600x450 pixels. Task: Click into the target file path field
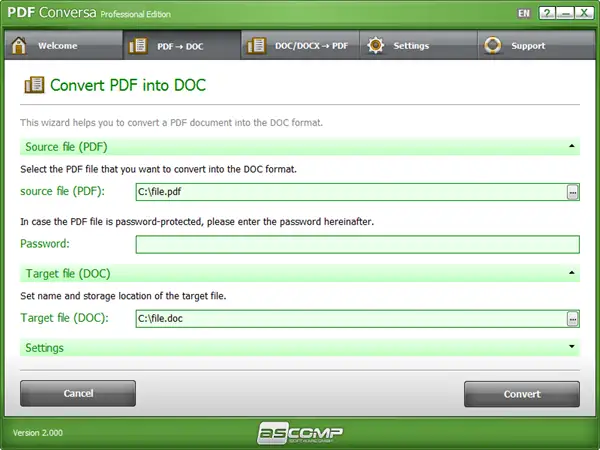tap(351, 318)
